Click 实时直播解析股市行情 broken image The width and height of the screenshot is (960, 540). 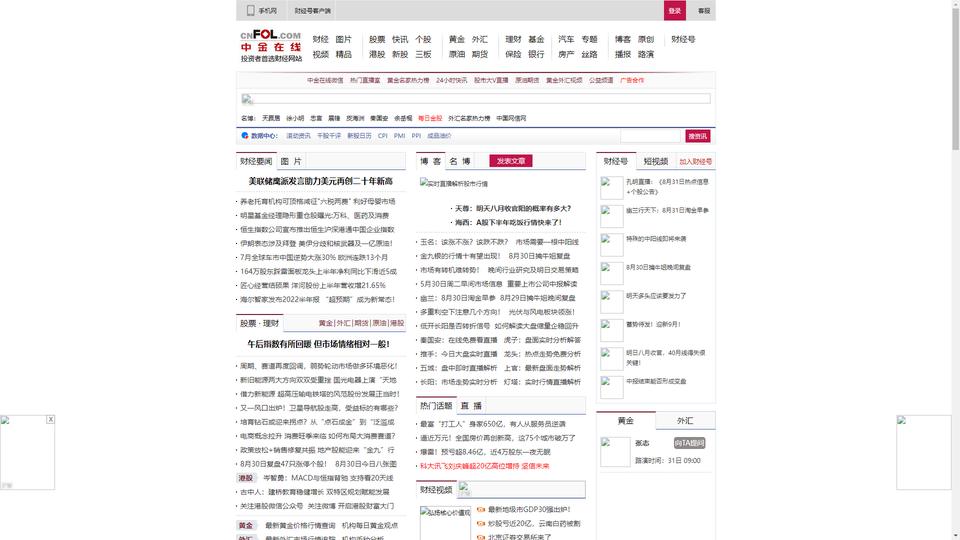point(454,183)
